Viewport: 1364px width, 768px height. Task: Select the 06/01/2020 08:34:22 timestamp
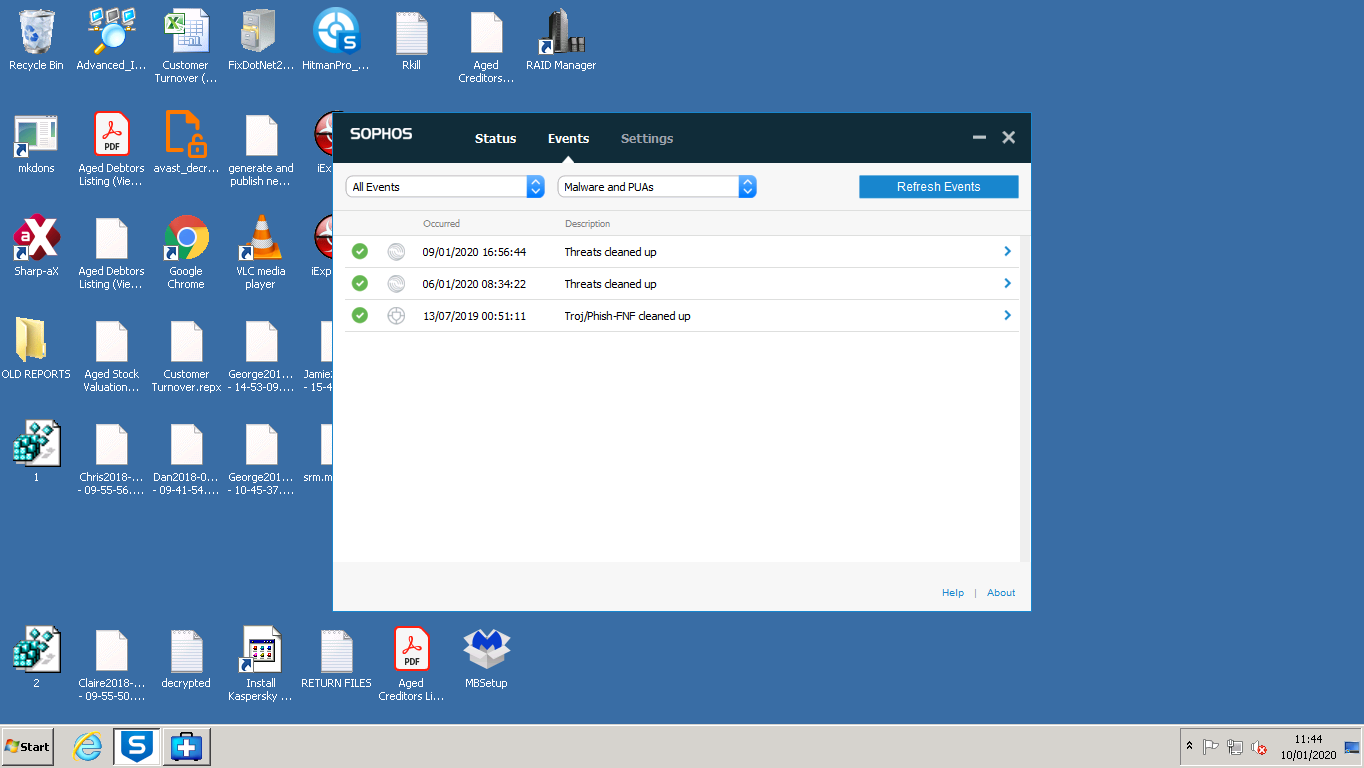pos(474,284)
